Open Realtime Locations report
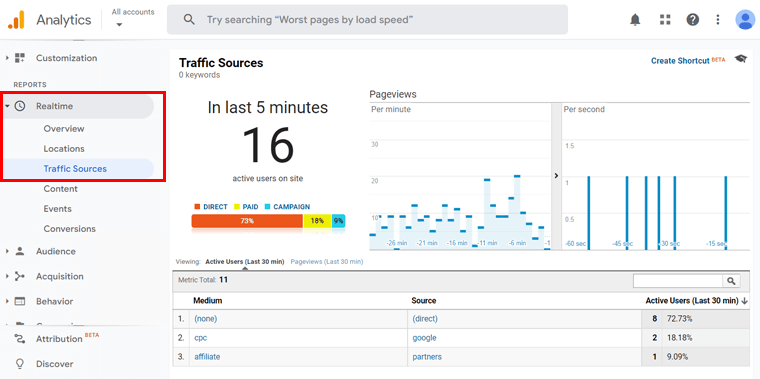760x379 pixels. pos(64,149)
